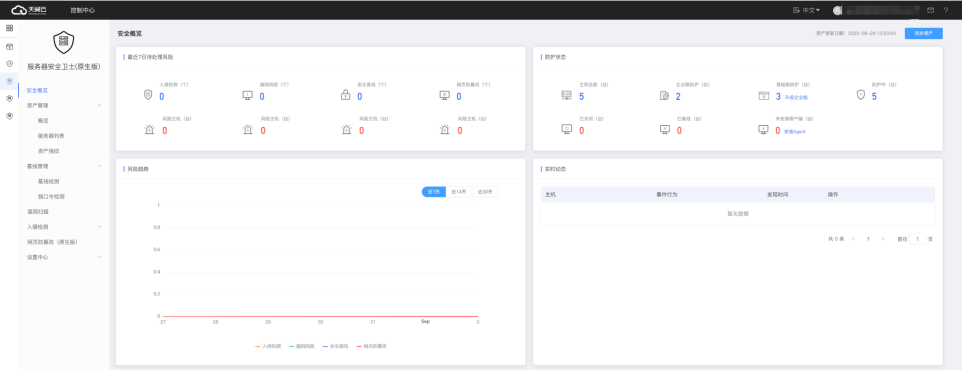Screen dimensions: 963x371
Task: Click the alarm icon under 漏洞风险
Action: click(247, 130)
